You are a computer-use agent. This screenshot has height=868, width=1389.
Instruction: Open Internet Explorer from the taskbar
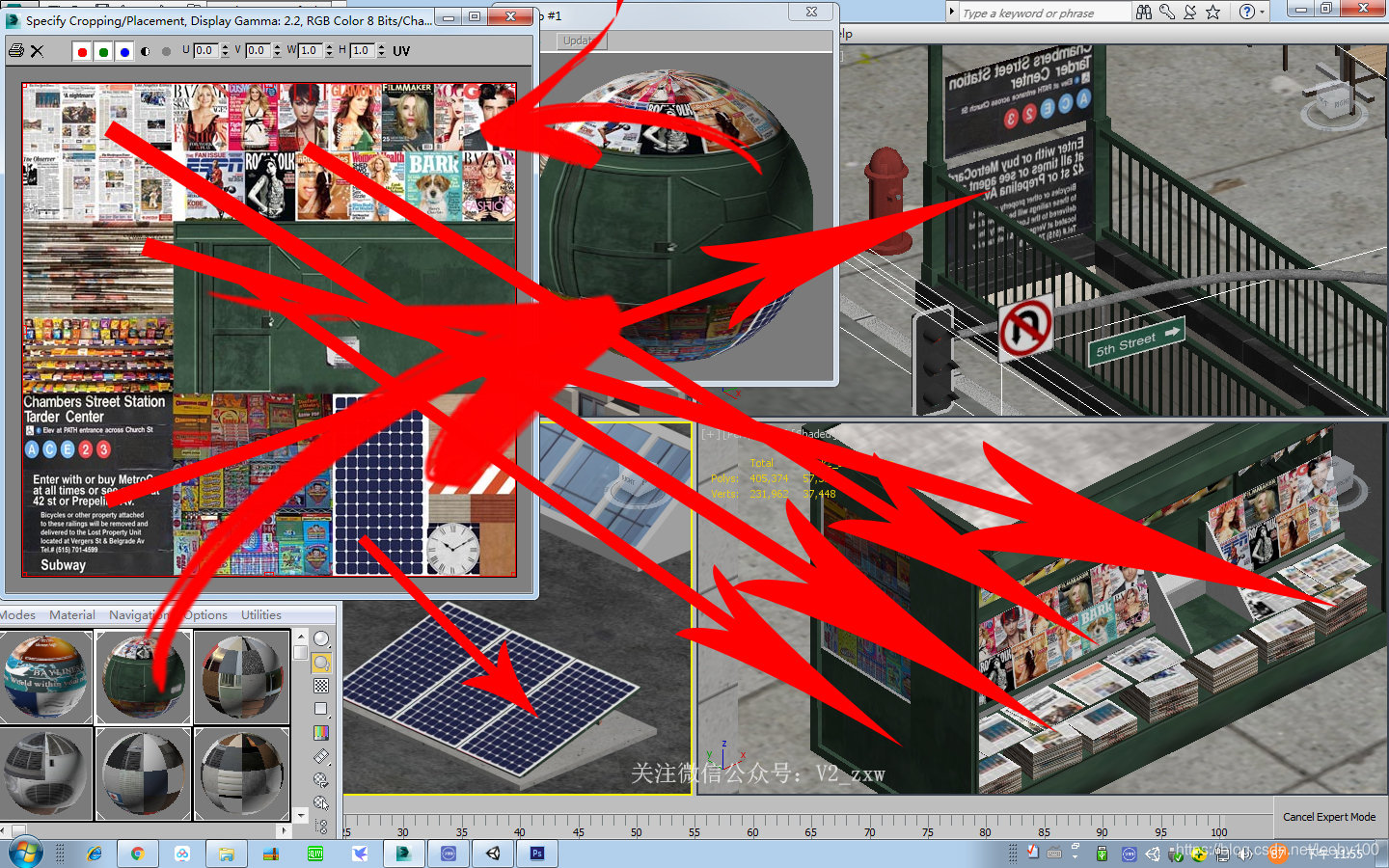tap(95, 854)
